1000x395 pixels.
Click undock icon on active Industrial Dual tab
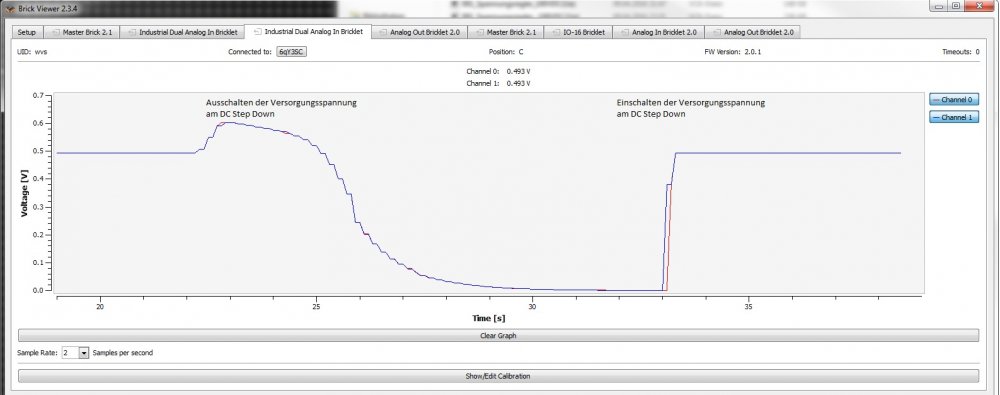(257, 31)
